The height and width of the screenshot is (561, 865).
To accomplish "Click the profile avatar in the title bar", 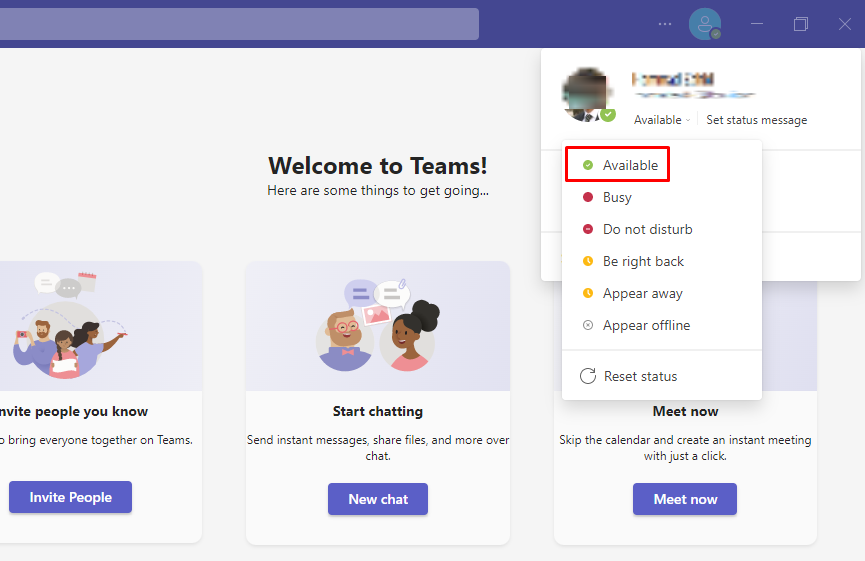I will tap(705, 24).
